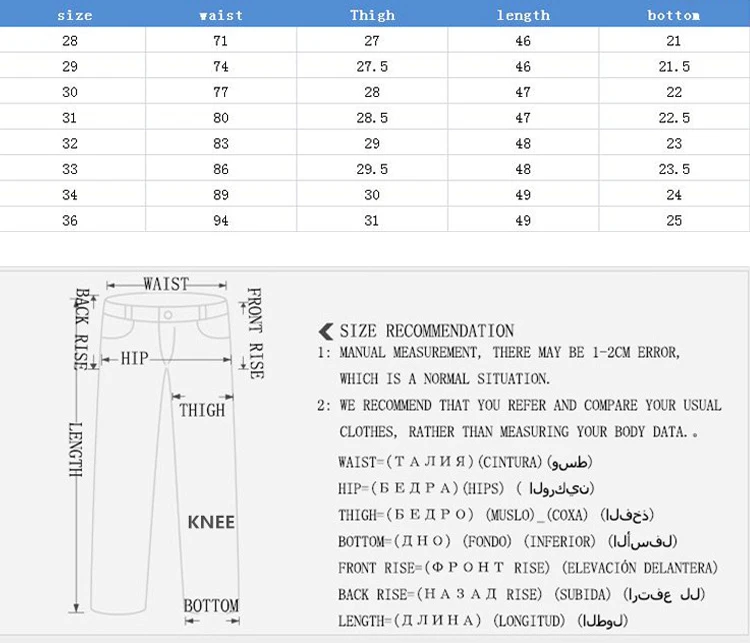Viewport: 750px width, 643px height.
Task: Click the "BOTTOM=(ДНО) (FONDO) (INFERIOR)" translation line
Action: pyautogui.click(x=507, y=542)
